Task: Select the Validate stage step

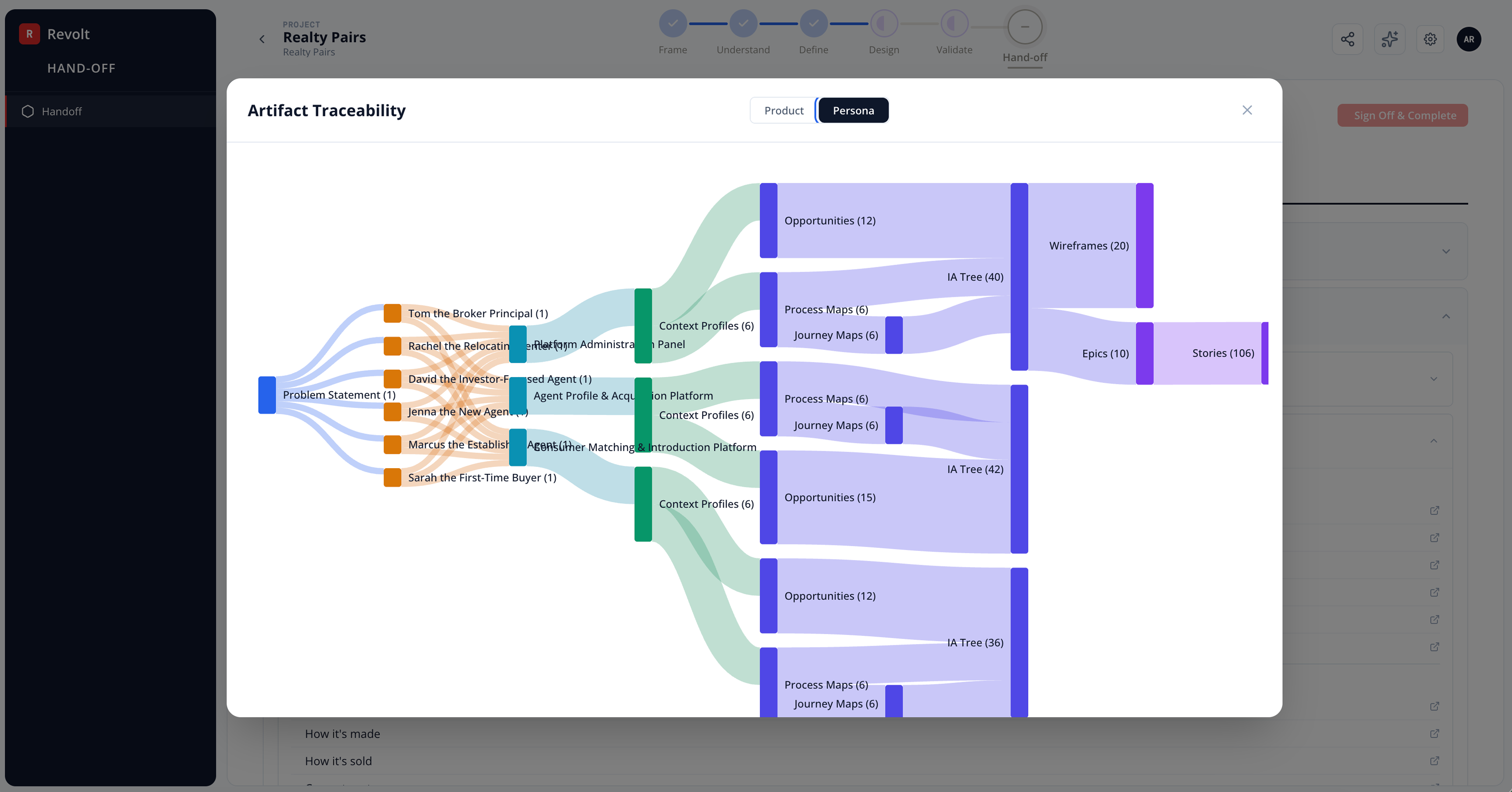Action: tap(954, 24)
